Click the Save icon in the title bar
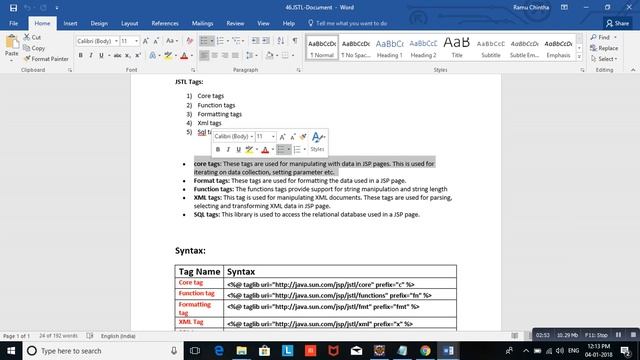This screenshot has height=360, width=640. [x=13, y=7]
